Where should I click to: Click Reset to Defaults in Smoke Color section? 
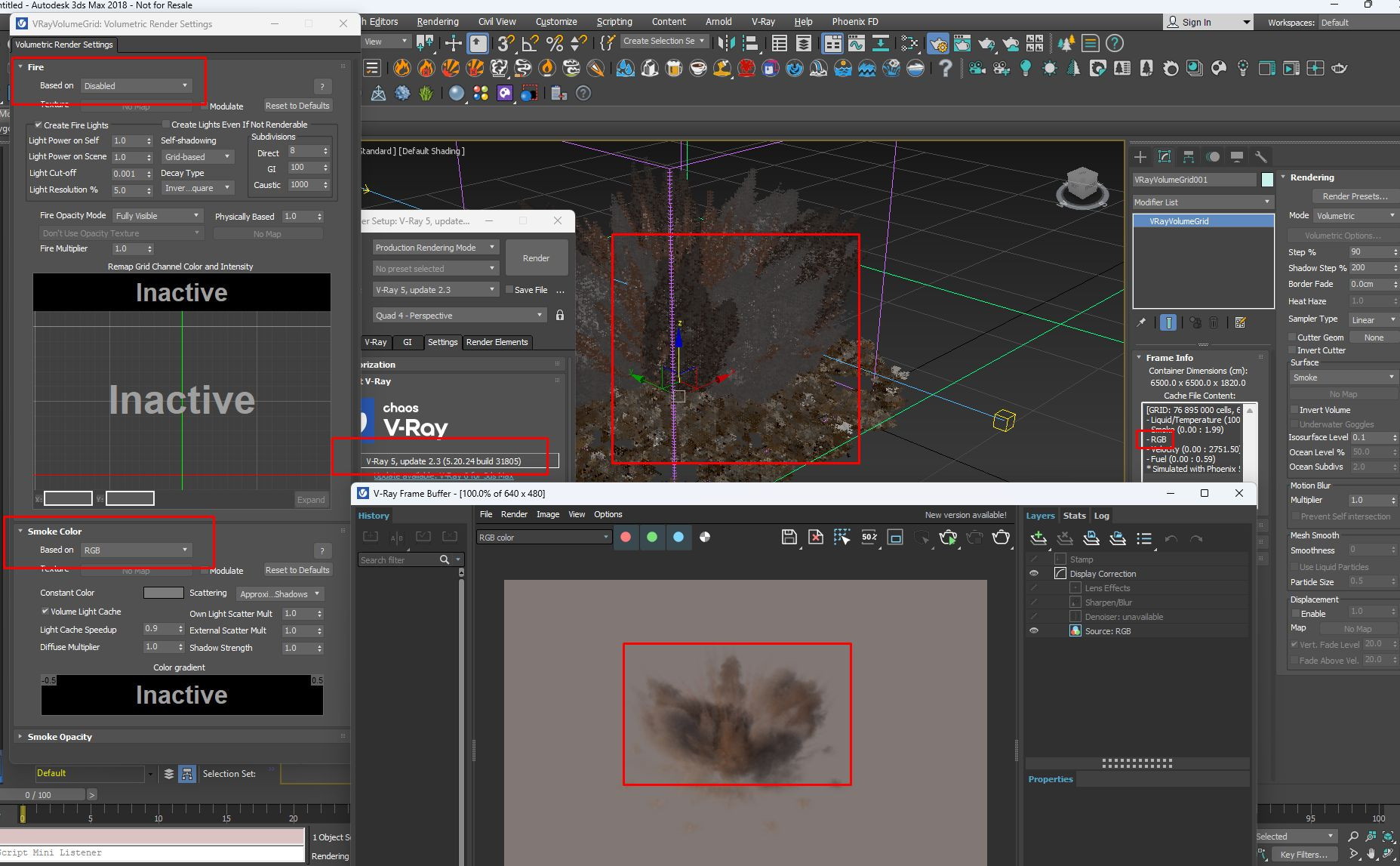[297, 570]
